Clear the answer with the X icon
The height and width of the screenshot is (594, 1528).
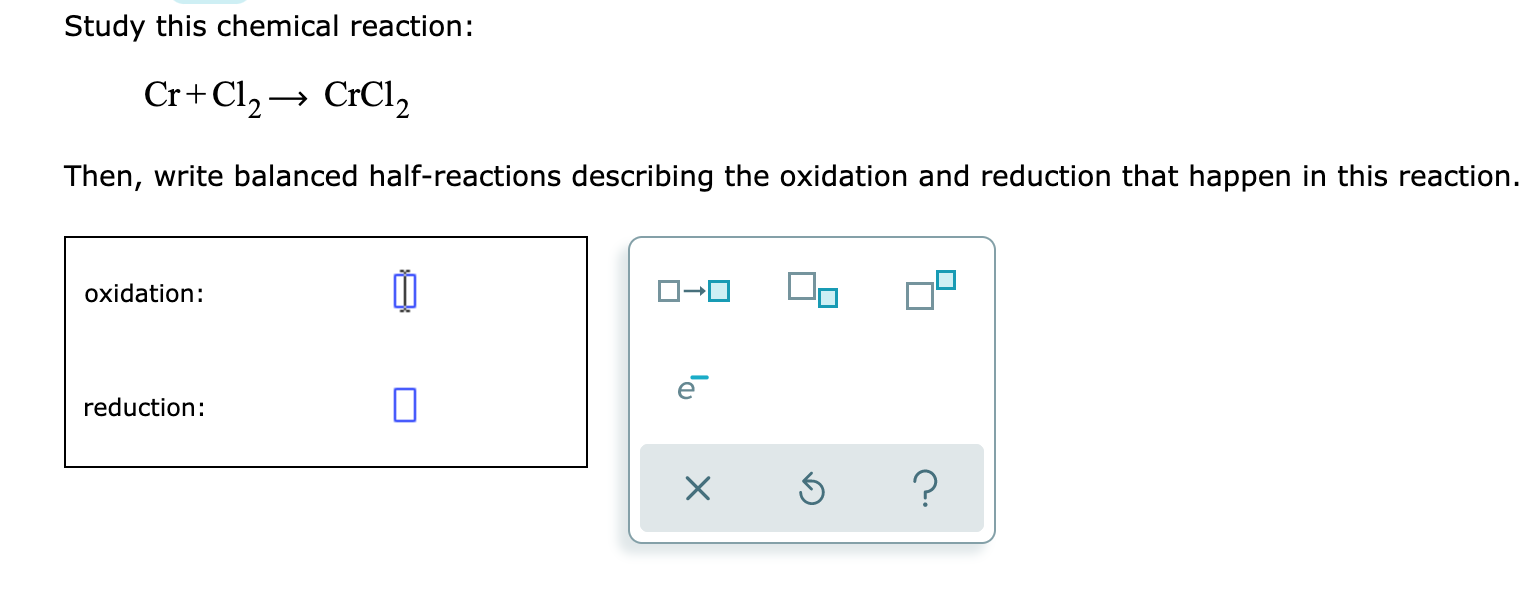pos(698,488)
